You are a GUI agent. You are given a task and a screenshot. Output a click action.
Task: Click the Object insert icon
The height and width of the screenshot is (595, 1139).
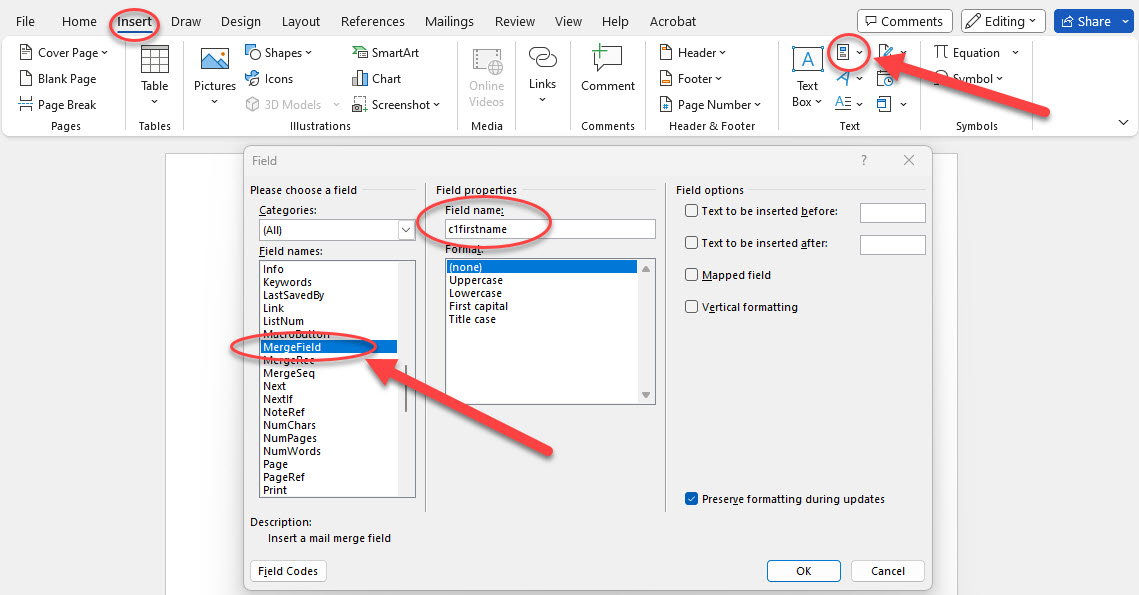884,104
